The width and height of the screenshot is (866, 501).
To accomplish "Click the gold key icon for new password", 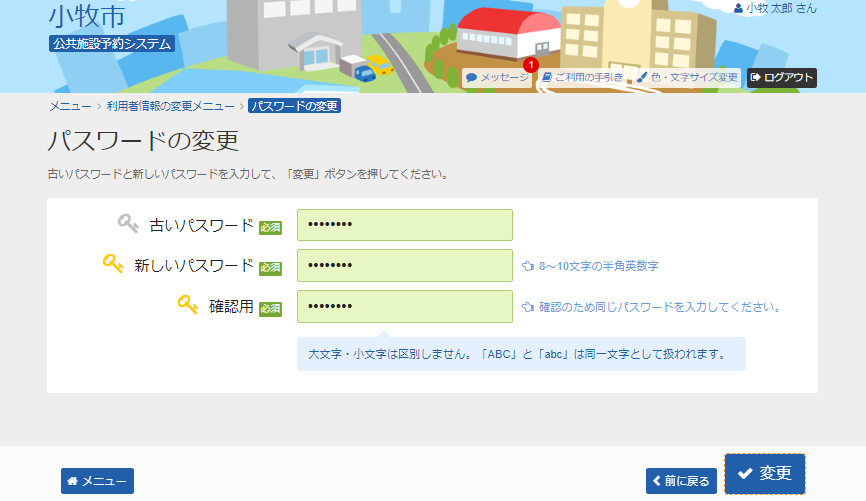I will pos(113,264).
